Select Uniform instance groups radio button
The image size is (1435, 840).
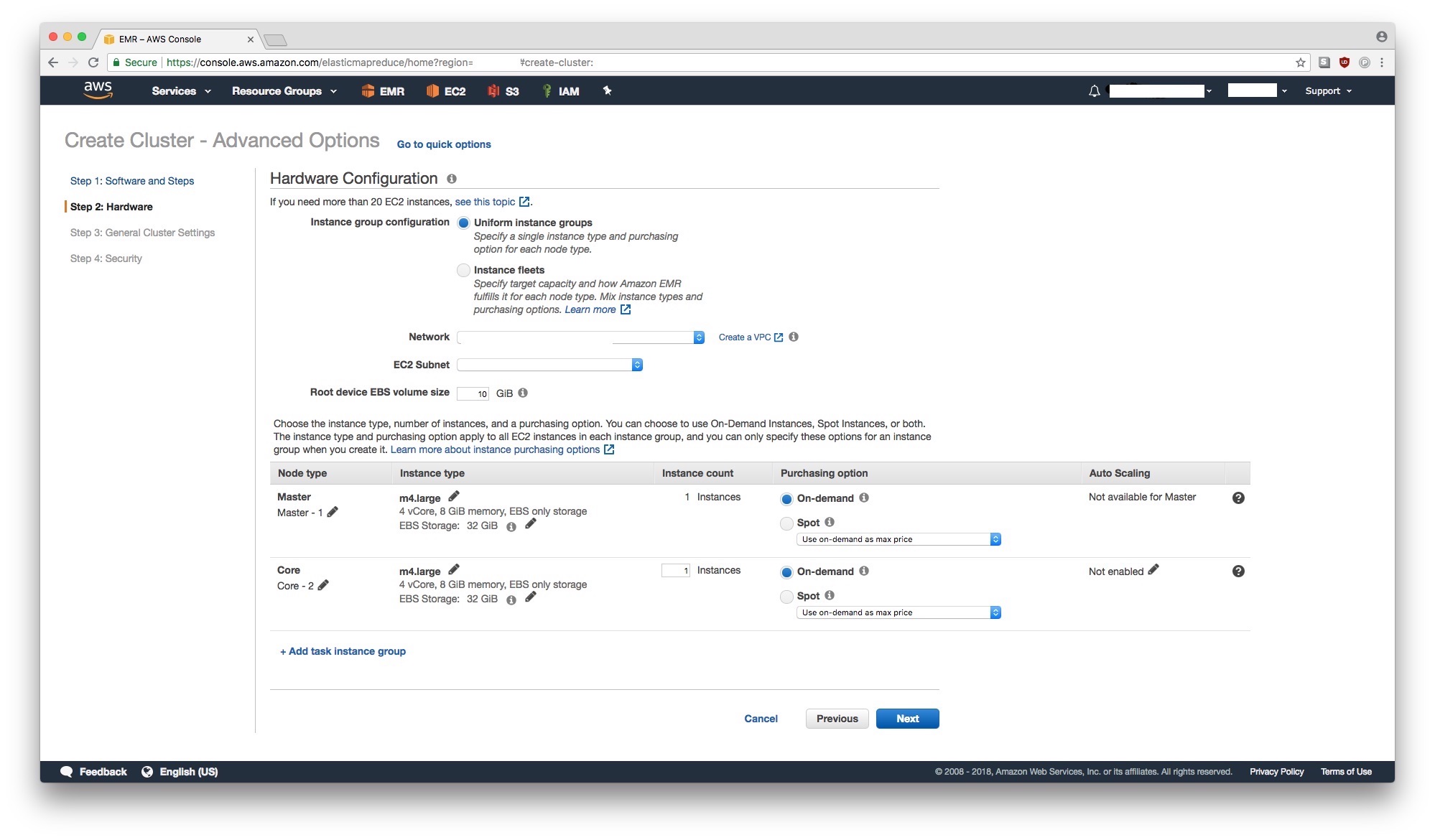(x=463, y=222)
